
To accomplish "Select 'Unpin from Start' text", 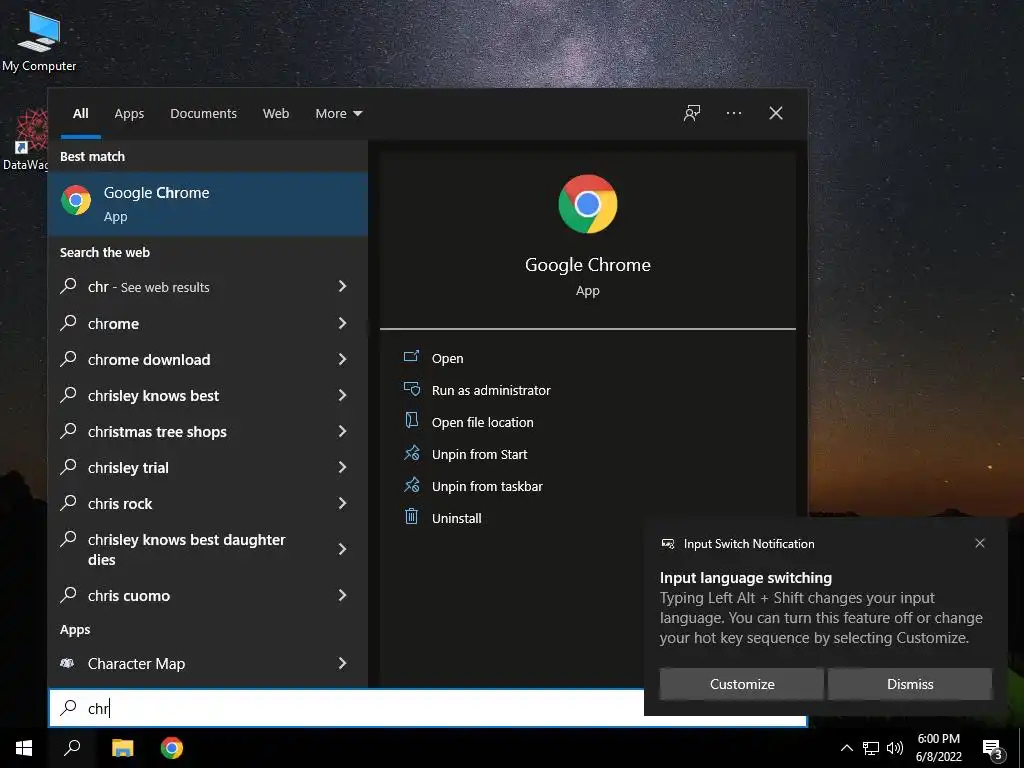I will tap(479, 454).
